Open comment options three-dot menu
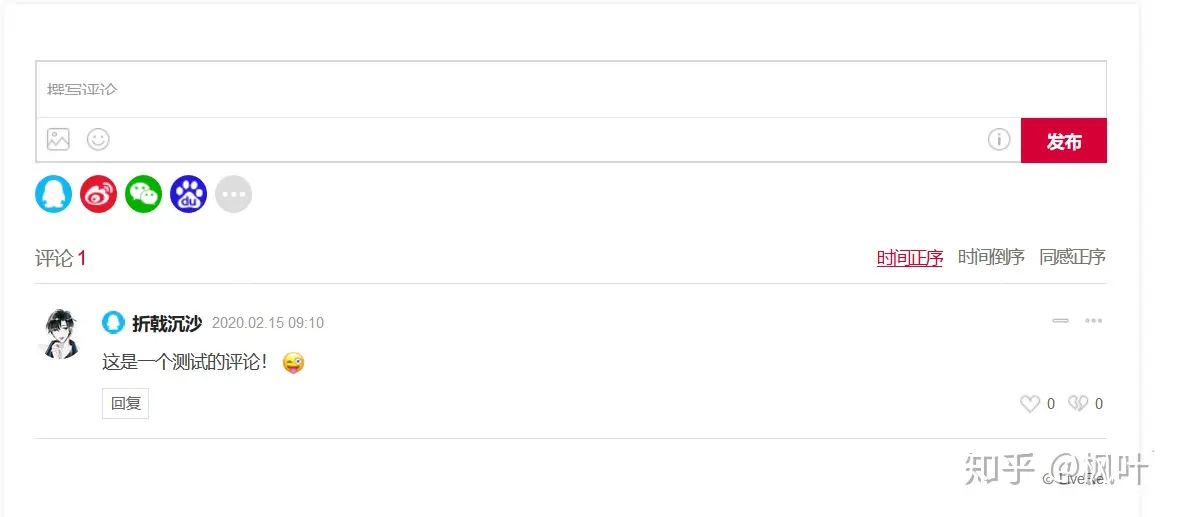This screenshot has width=1178, height=517. coord(1093,321)
